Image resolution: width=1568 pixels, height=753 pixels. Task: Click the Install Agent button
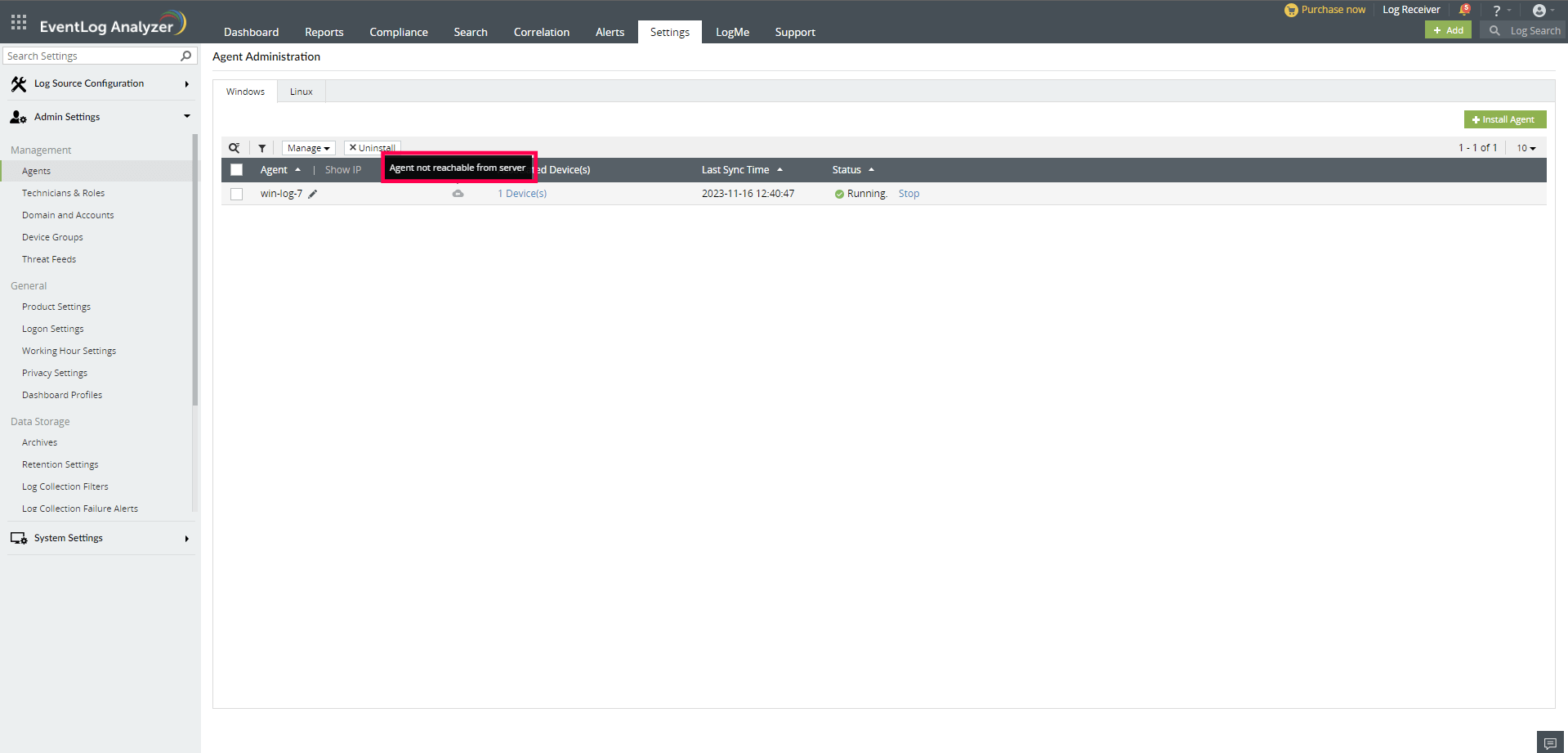[1504, 119]
